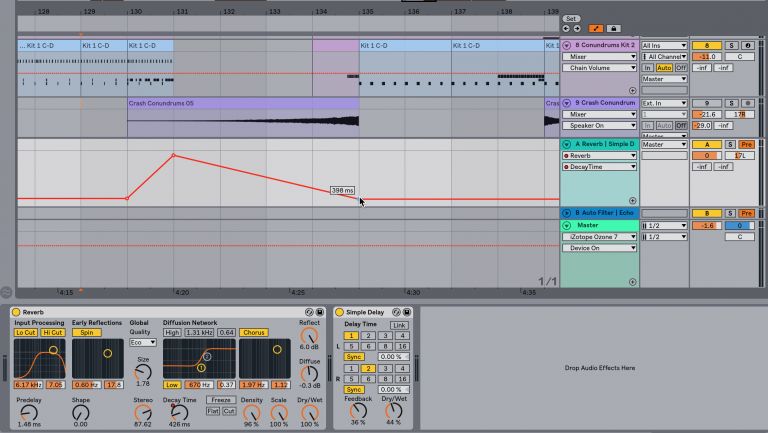Image resolution: width=768 pixels, height=433 pixels.
Task: Collapse the 8 Conundrums Kit 2 track
Action: pyautogui.click(x=567, y=46)
